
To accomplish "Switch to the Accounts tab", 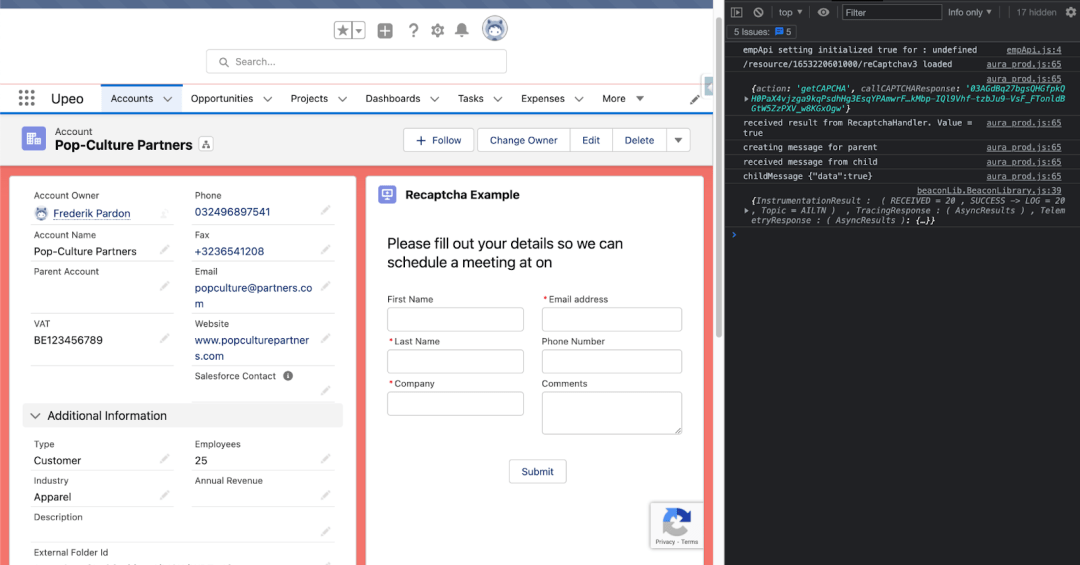I will (x=132, y=99).
